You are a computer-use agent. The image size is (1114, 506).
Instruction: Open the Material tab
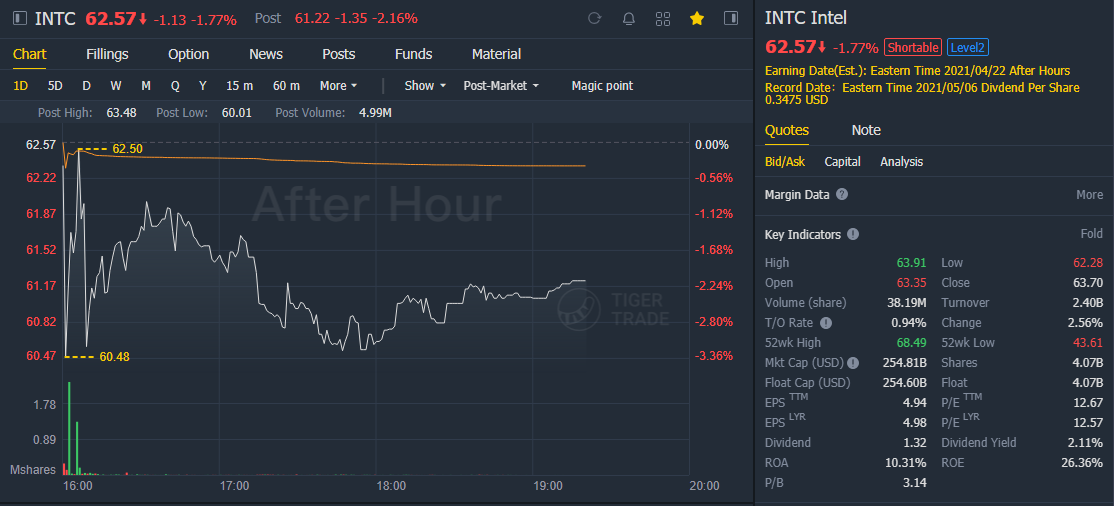tap(497, 54)
